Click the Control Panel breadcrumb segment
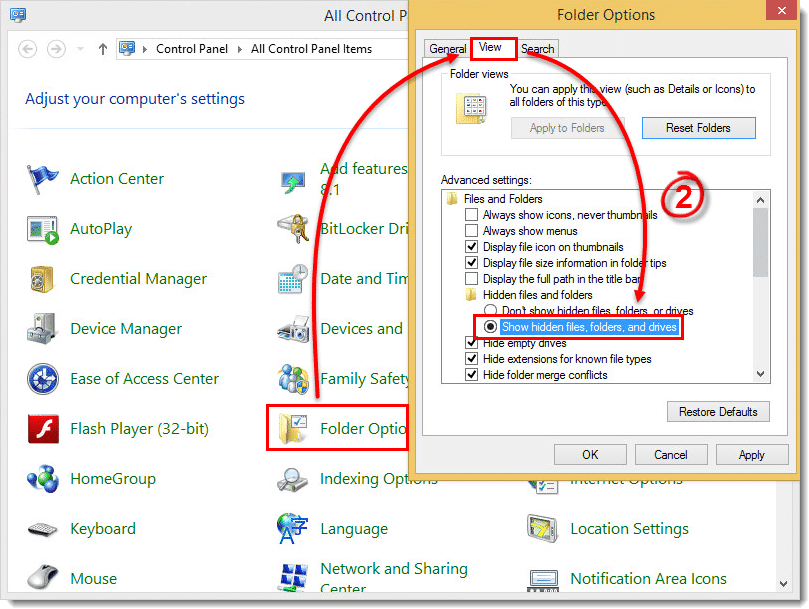The width and height of the screenshot is (809, 609). click(192, 50)
